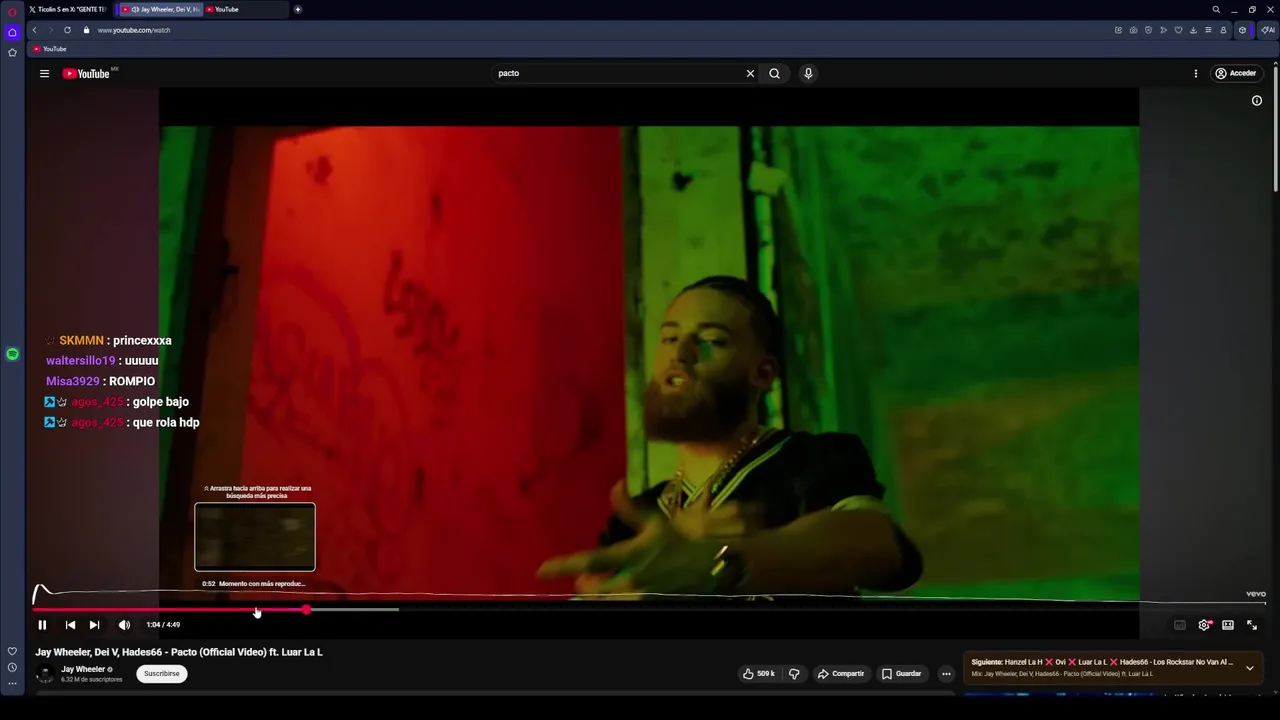This screenshot has height=720, width=1280.
Task: Switch to the Ticolin S en X tab
Action: coord(67,9)
